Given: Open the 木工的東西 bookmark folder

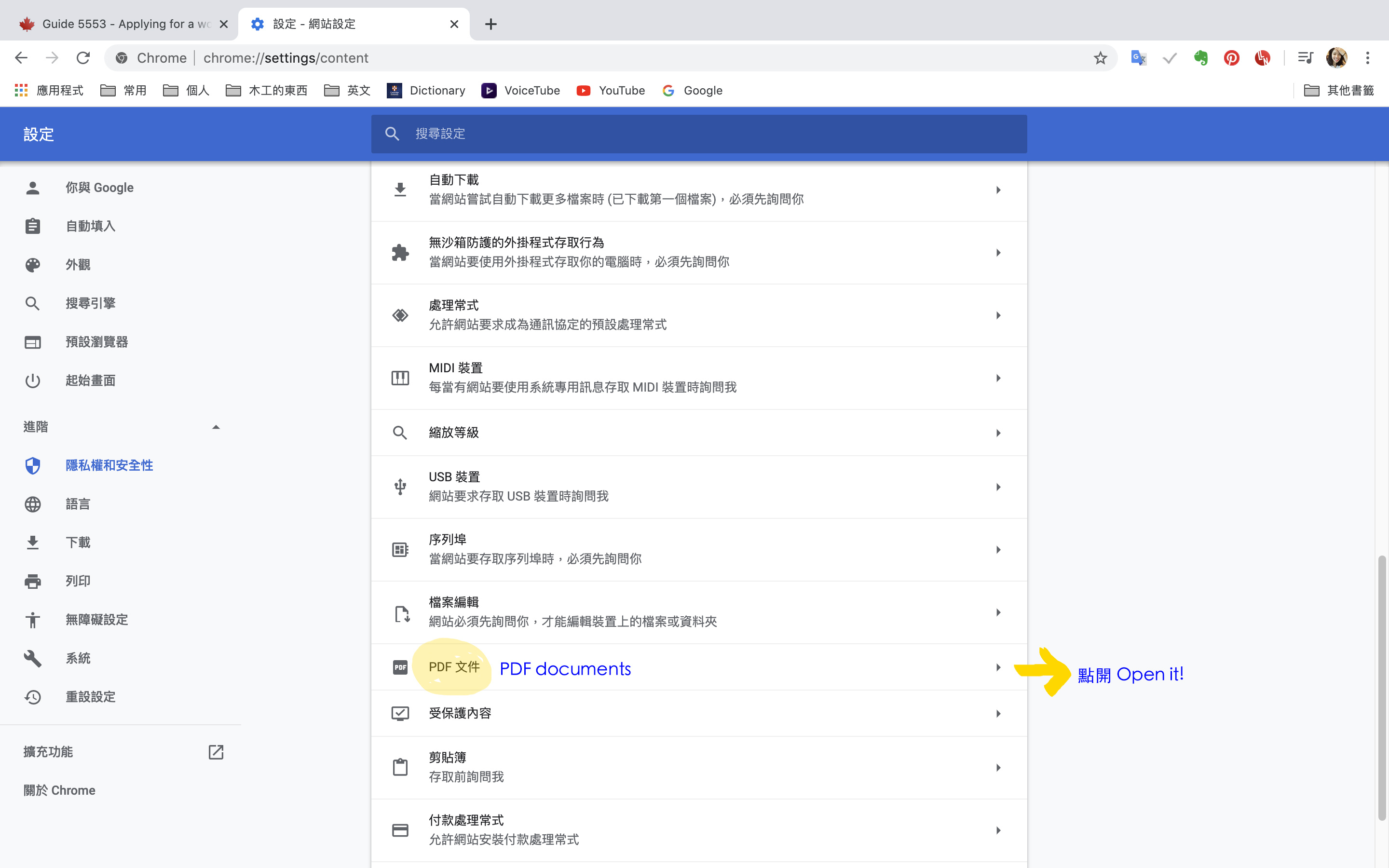Looking at the screenshot, I should tap(266, 90).
